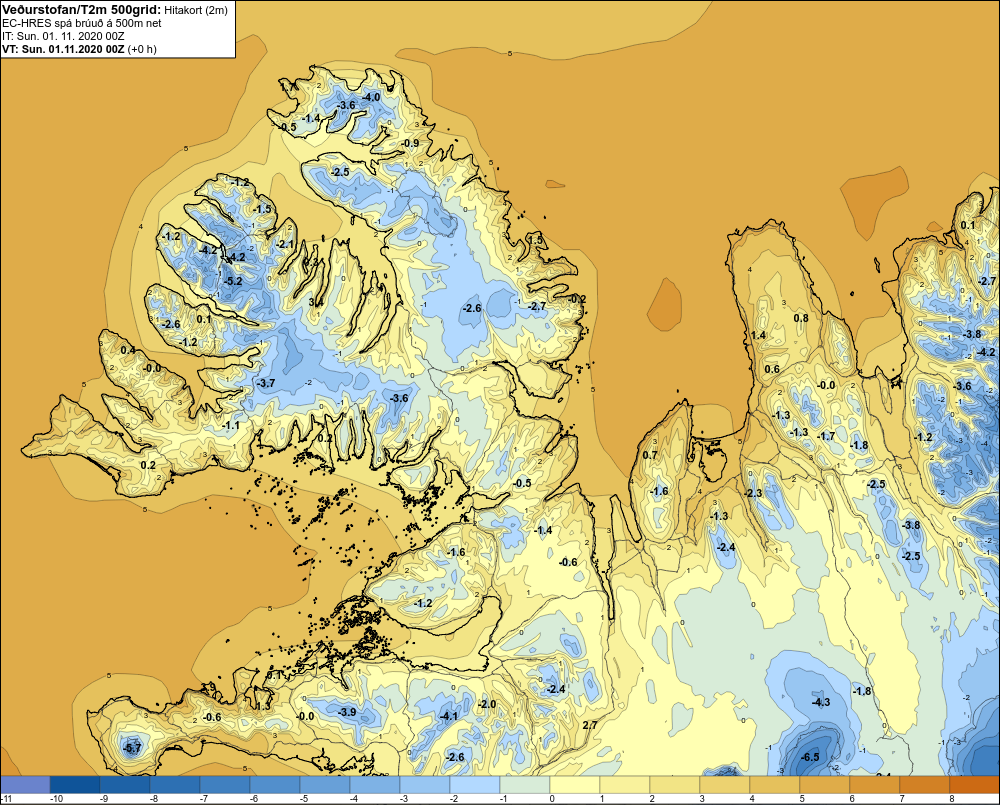Viewport: 1000px width, 805px height.
Task: Select legend color swatch between -10 and -9
Action: coord(75,785)
